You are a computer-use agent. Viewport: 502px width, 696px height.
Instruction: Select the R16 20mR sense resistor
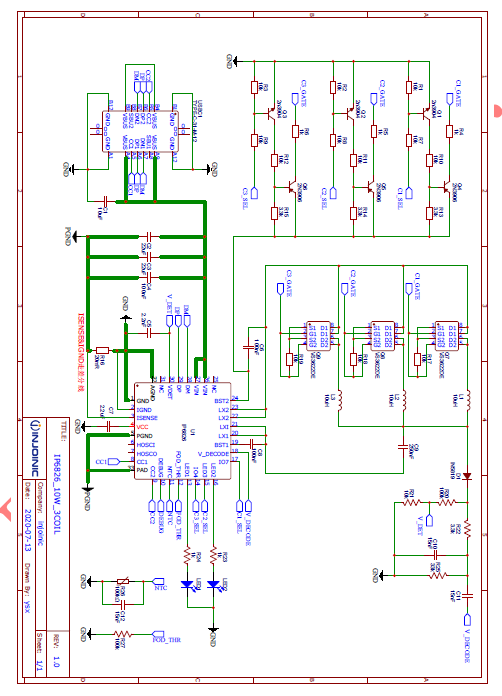pos(103,351)
